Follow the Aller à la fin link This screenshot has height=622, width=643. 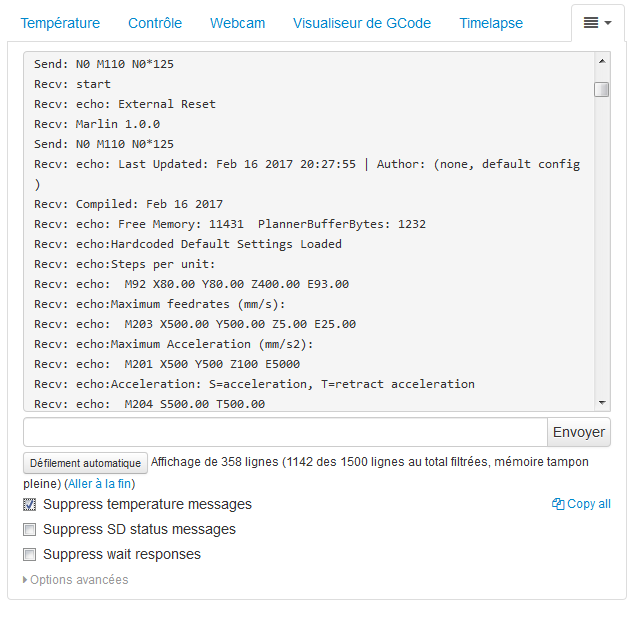tap(100, 483)
